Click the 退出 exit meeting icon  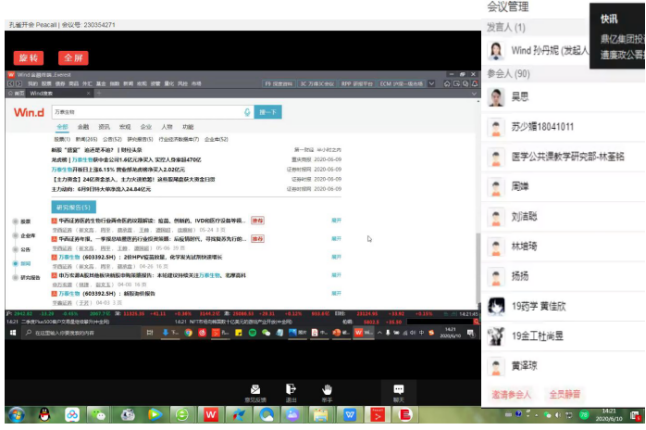click(x=291, y=390)
